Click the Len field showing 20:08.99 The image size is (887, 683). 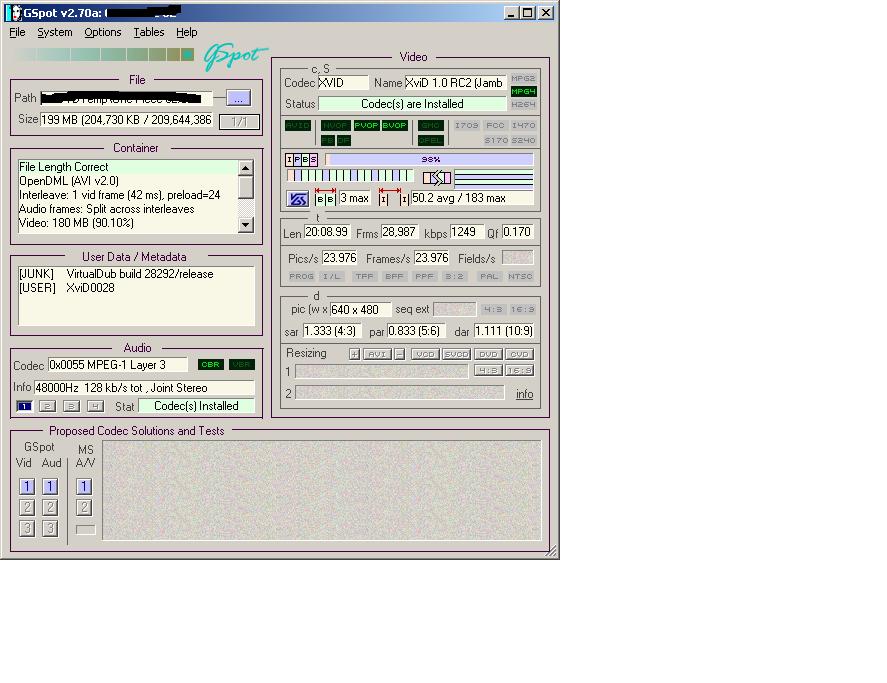[x=327, y=232]
